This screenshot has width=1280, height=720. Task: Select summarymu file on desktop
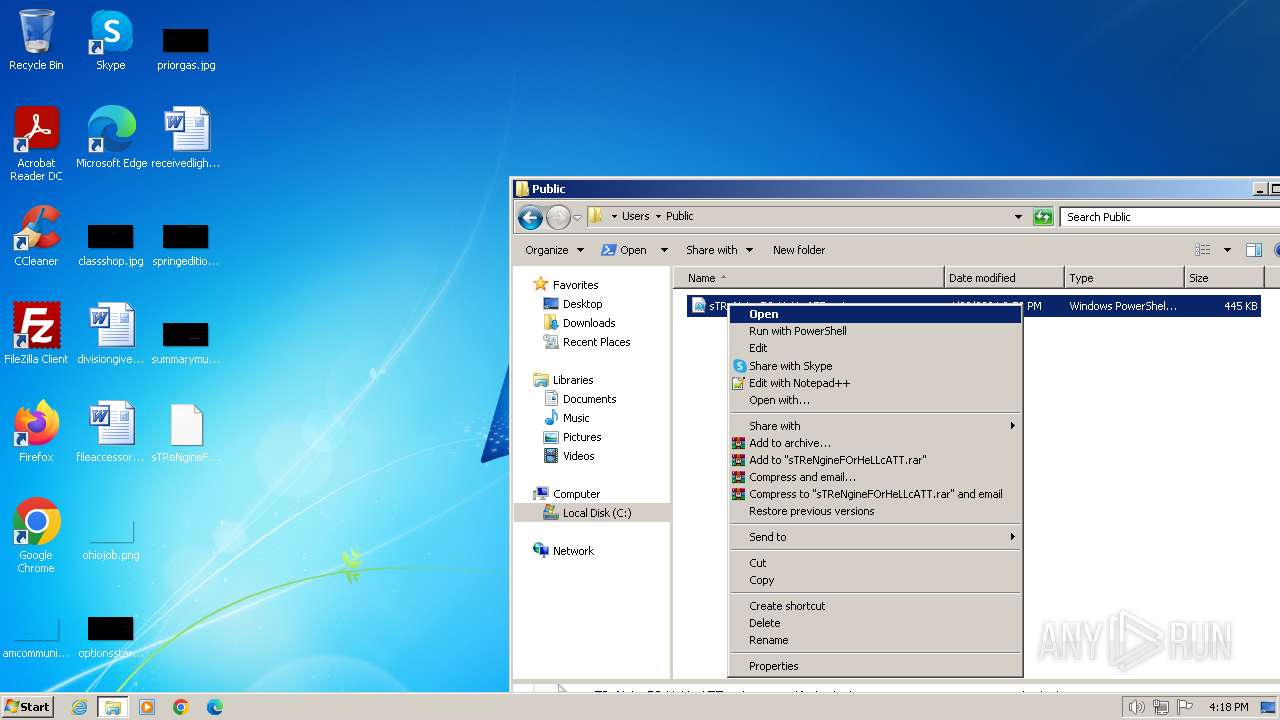(x=186, y=343)
